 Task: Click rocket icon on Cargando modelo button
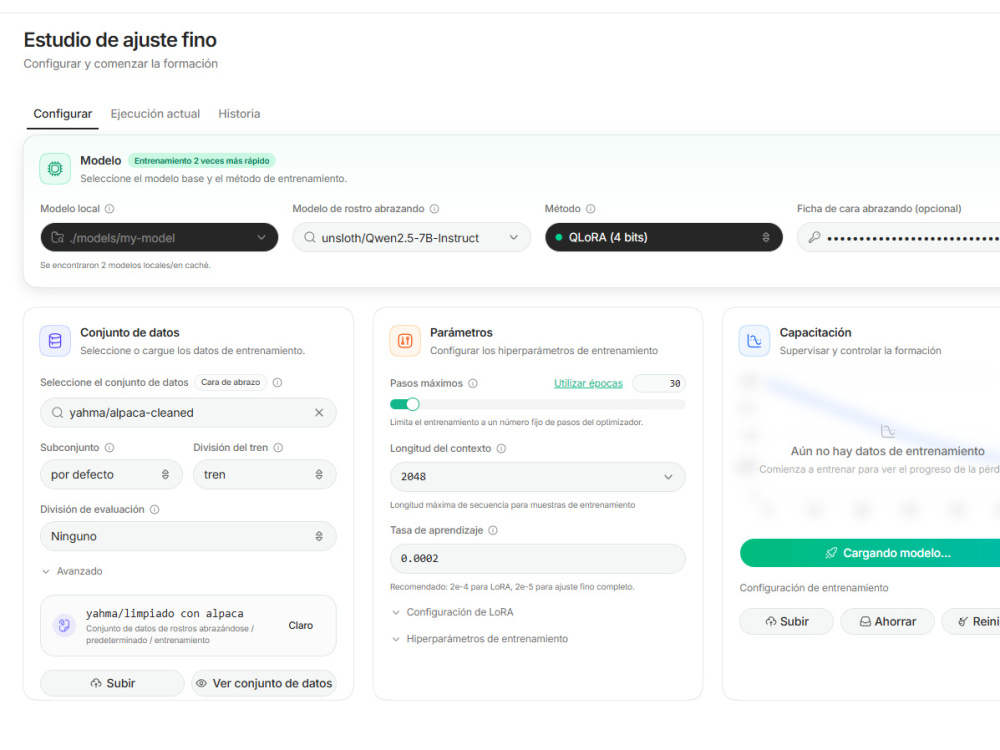[x=831, y=553]
